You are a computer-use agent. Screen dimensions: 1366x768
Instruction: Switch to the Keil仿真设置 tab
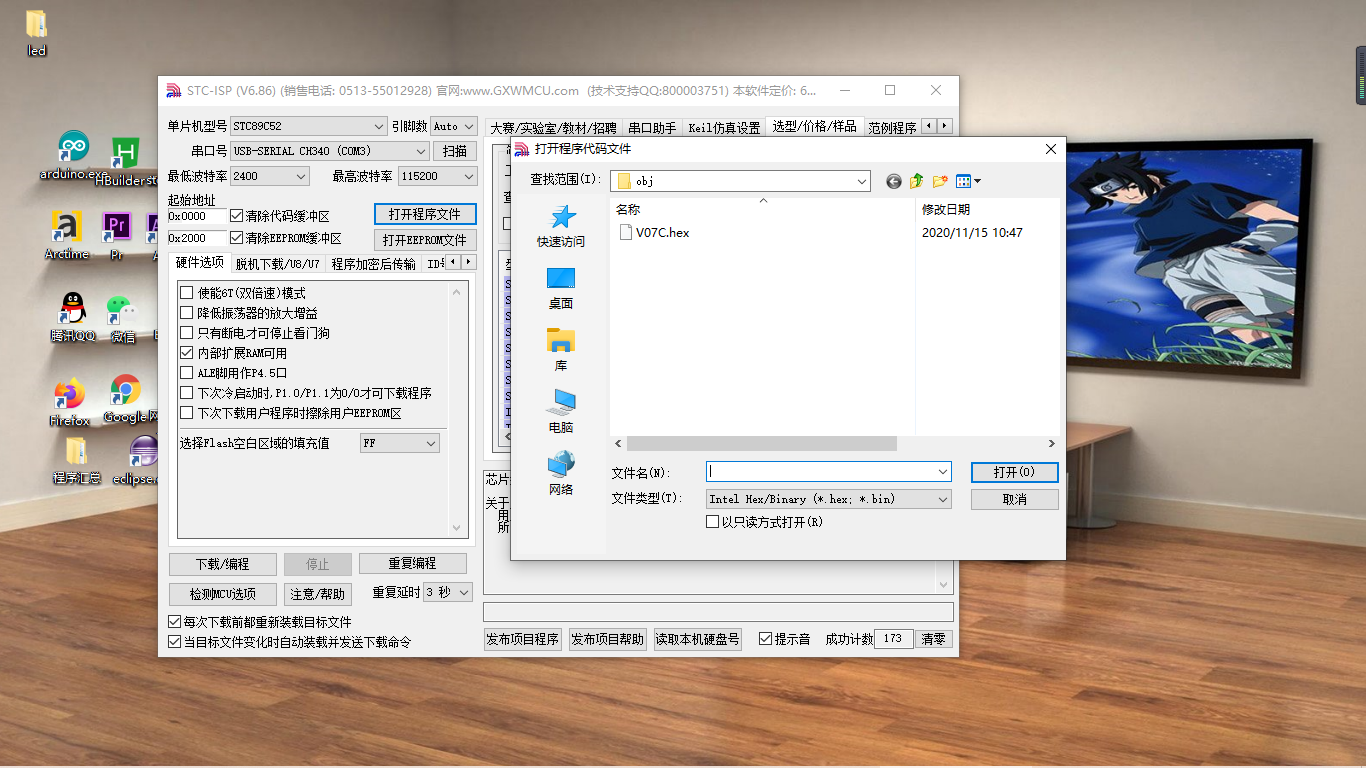coord(724,128)
